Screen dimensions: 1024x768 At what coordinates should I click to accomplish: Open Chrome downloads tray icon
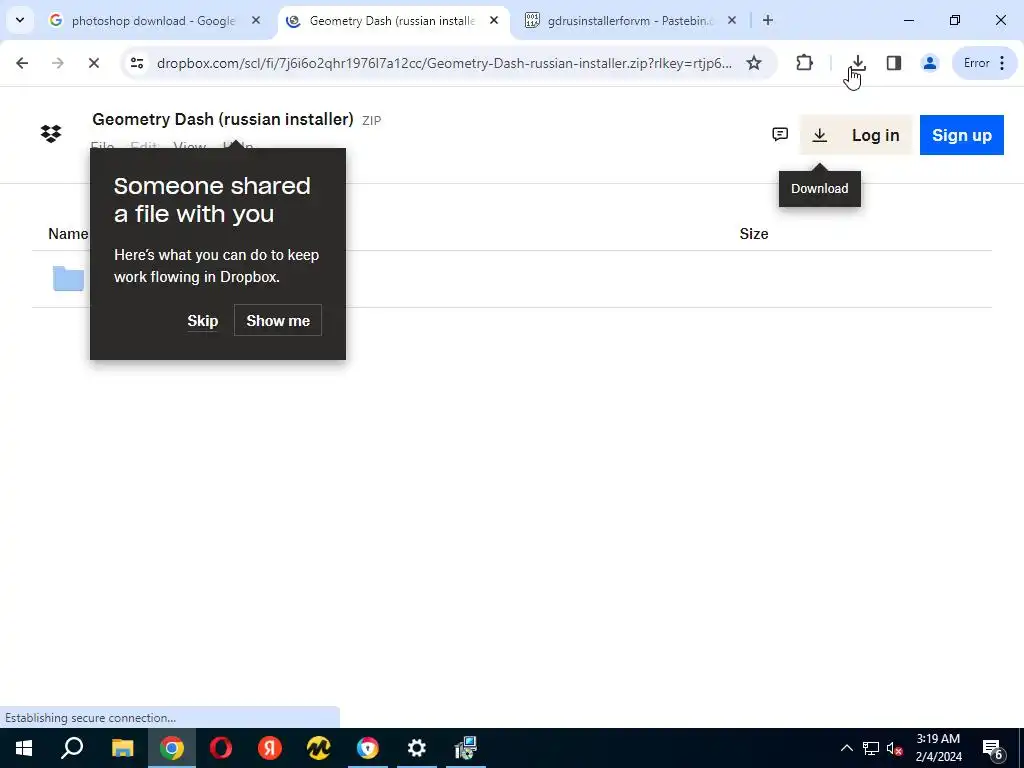click(x=858, y=63)
